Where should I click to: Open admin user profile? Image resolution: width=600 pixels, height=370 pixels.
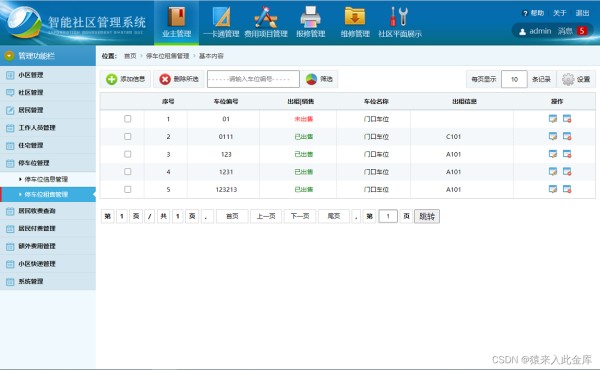[x=535, y=31]
